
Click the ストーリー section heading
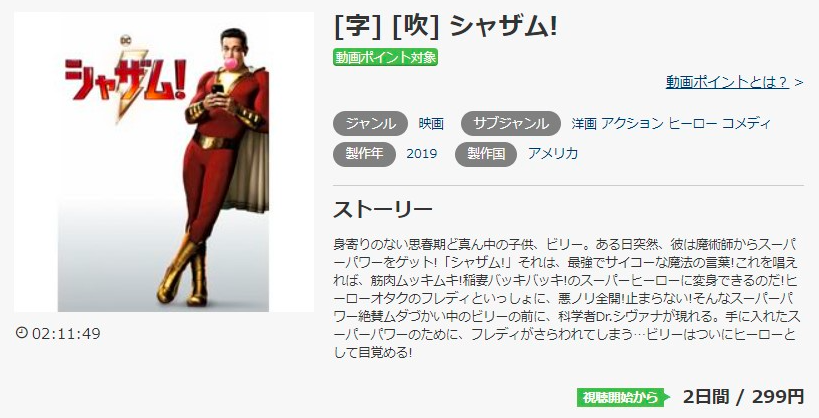click(383, 210)
